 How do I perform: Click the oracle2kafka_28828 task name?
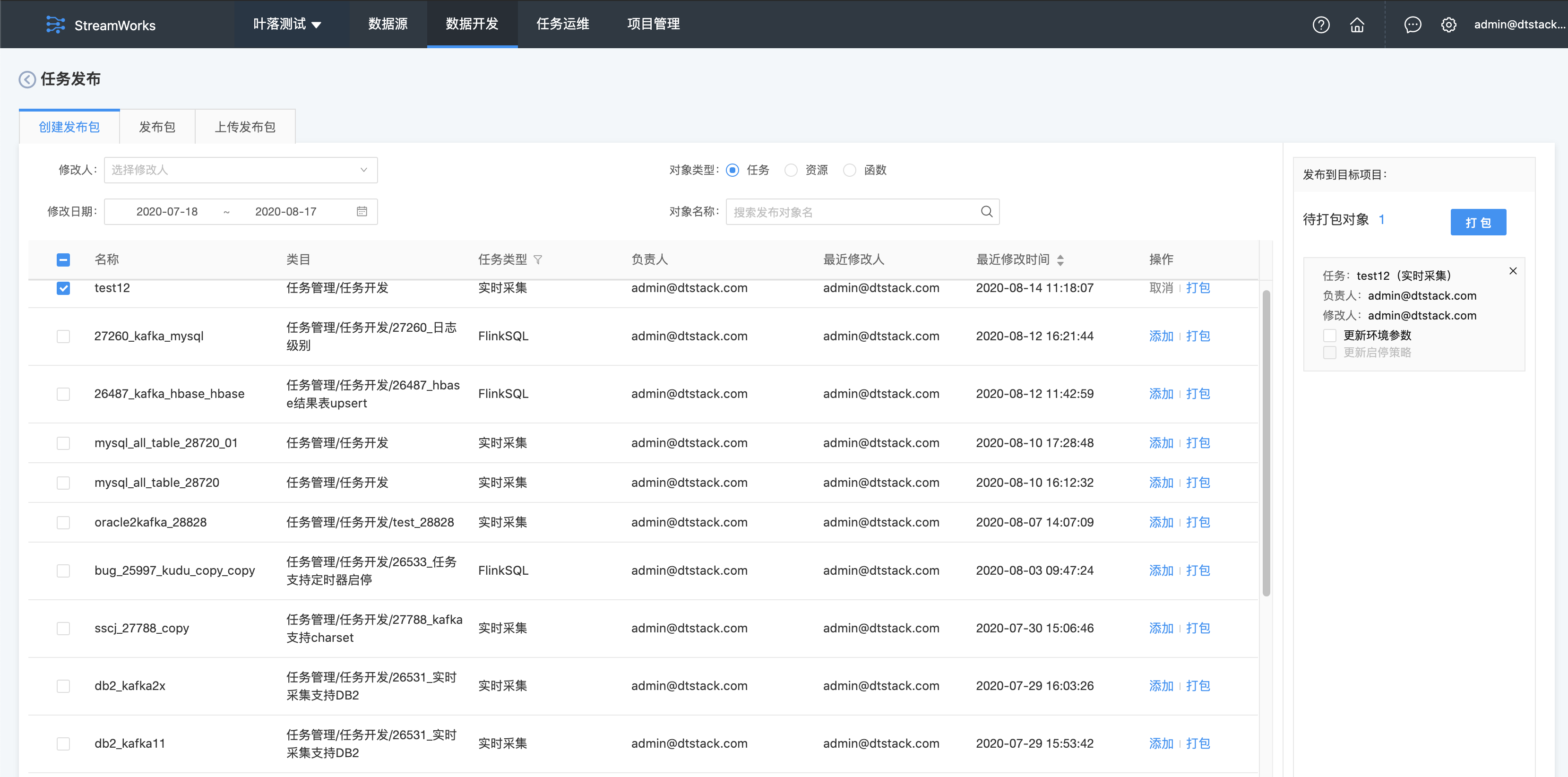click(x=150, y=522)
